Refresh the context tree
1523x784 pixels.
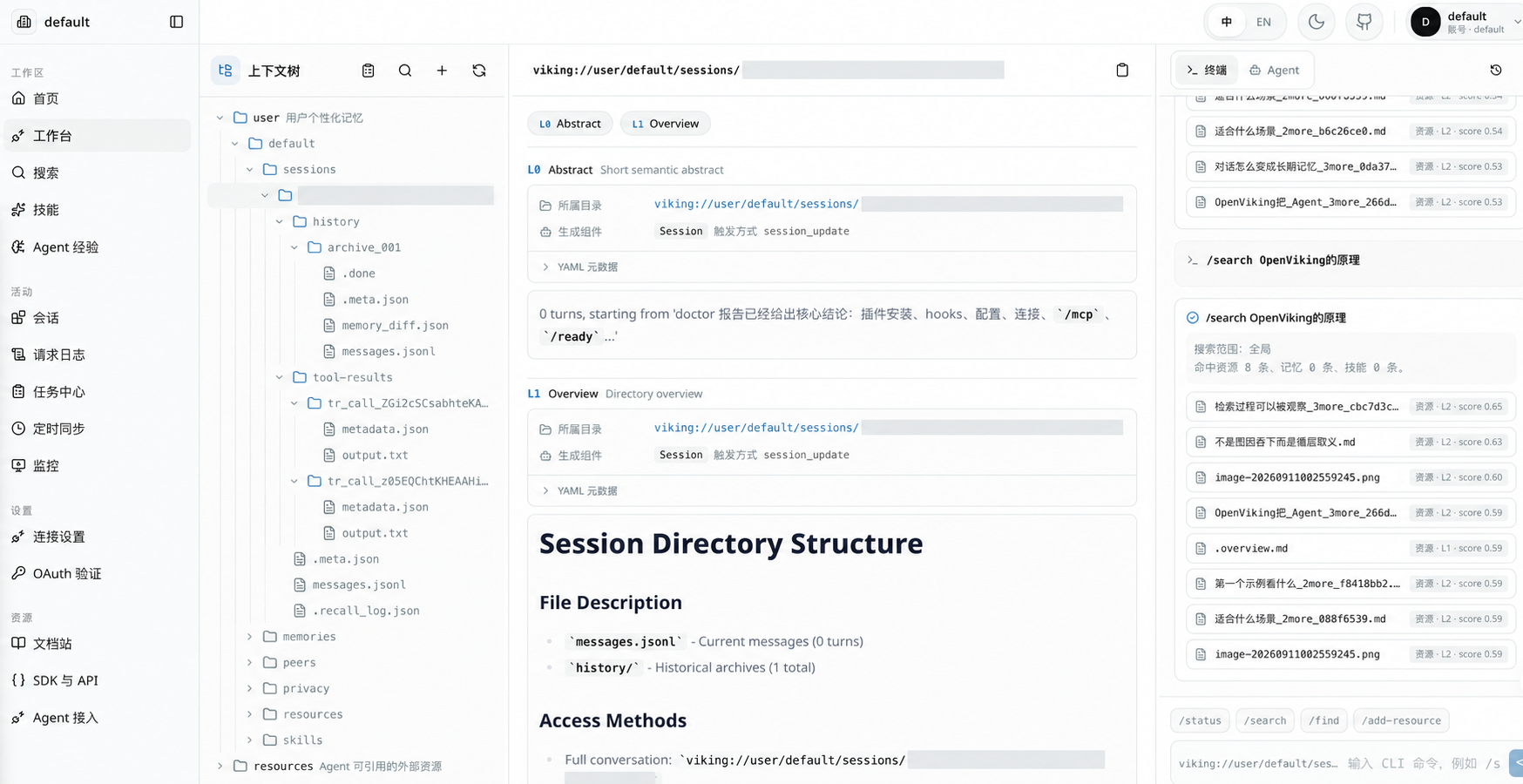(479, 71)
